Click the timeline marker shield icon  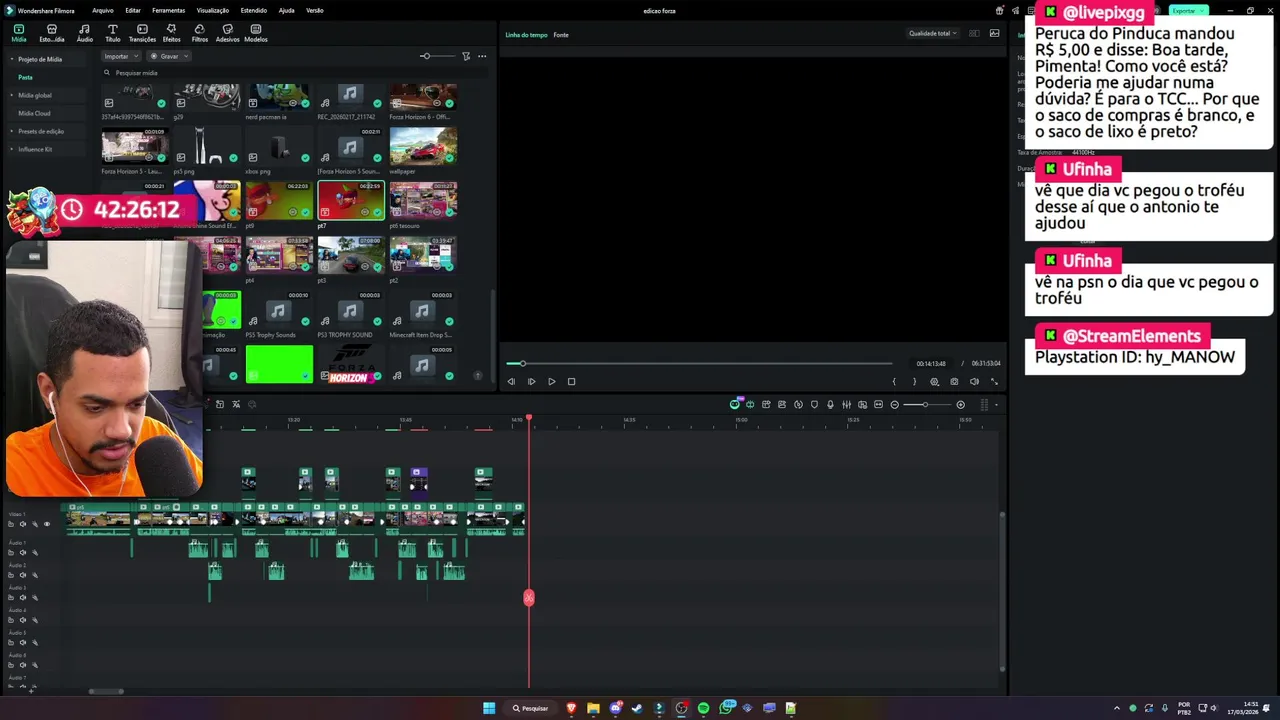[x=814, y=404]
